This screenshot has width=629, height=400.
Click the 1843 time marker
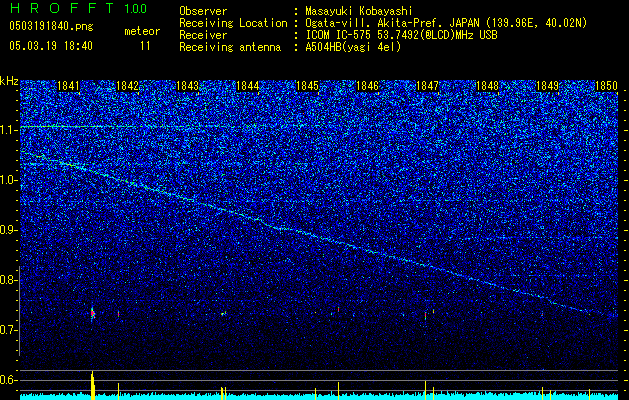coord(188,86)
